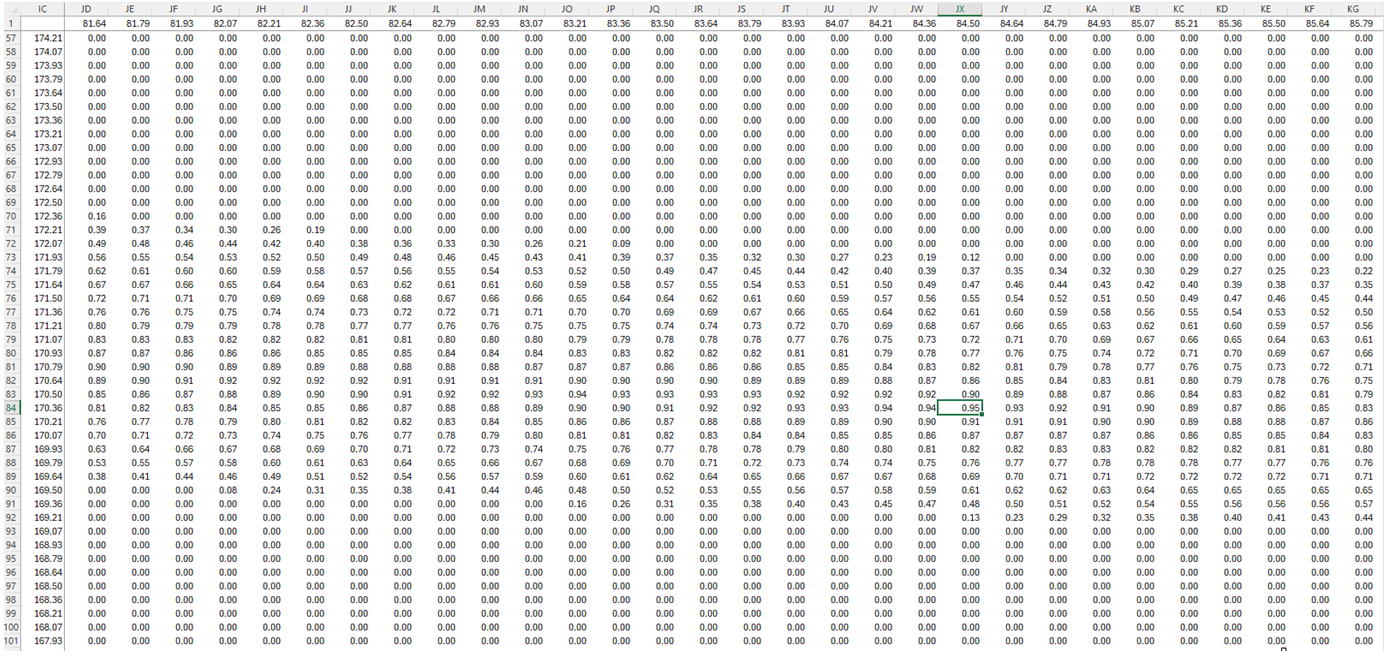
Task: Click cell 170.36 in column IC
Action: click(42, 407)
